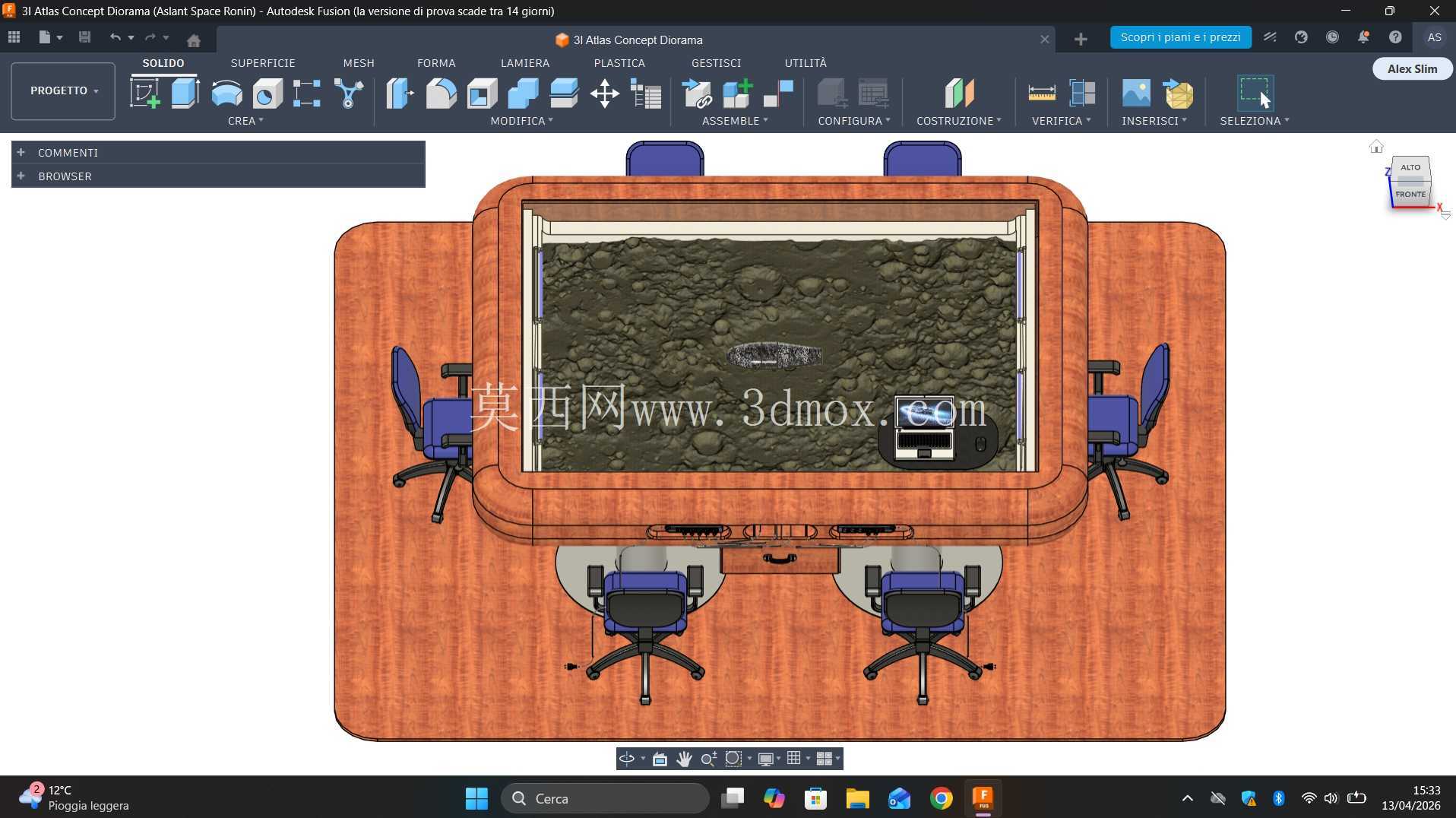Viewport: 1456px width, 818px height.
Task: Open the PROGETTO workspace dropdown
Action: point(63,90)
